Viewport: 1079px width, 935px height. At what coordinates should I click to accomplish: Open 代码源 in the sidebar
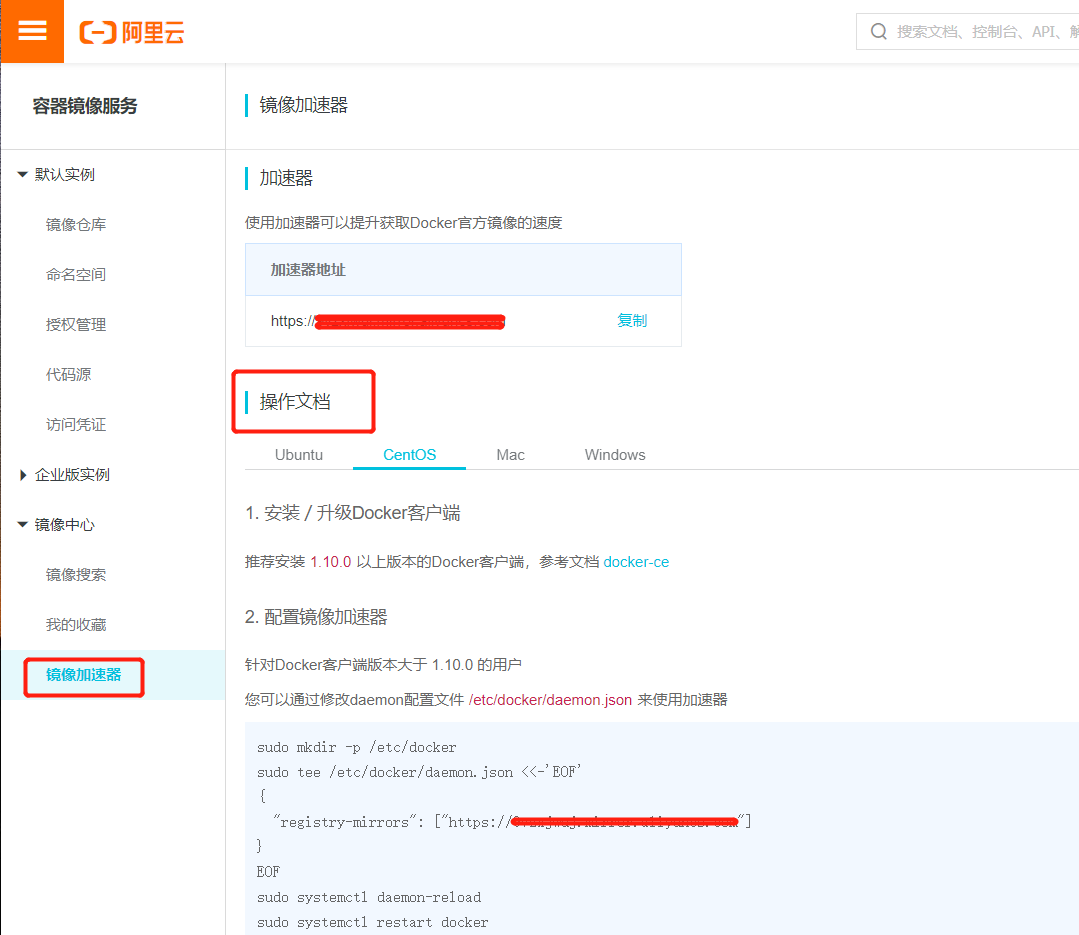68,374
